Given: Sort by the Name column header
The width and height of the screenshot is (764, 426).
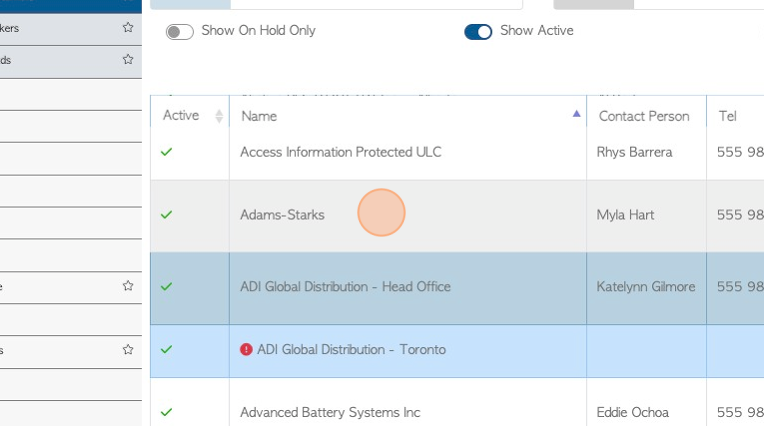Looking at the screenshot, I should click(x=408, y=116).
